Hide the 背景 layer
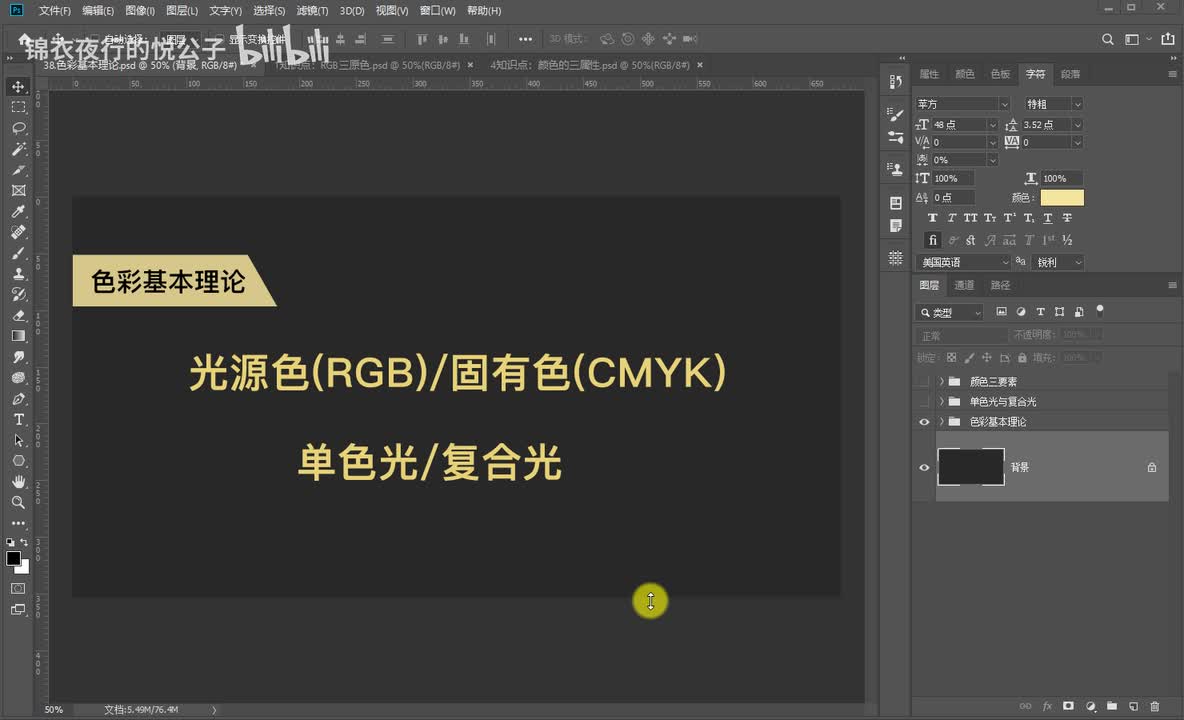1184x720 pixels. pos(923,467)
